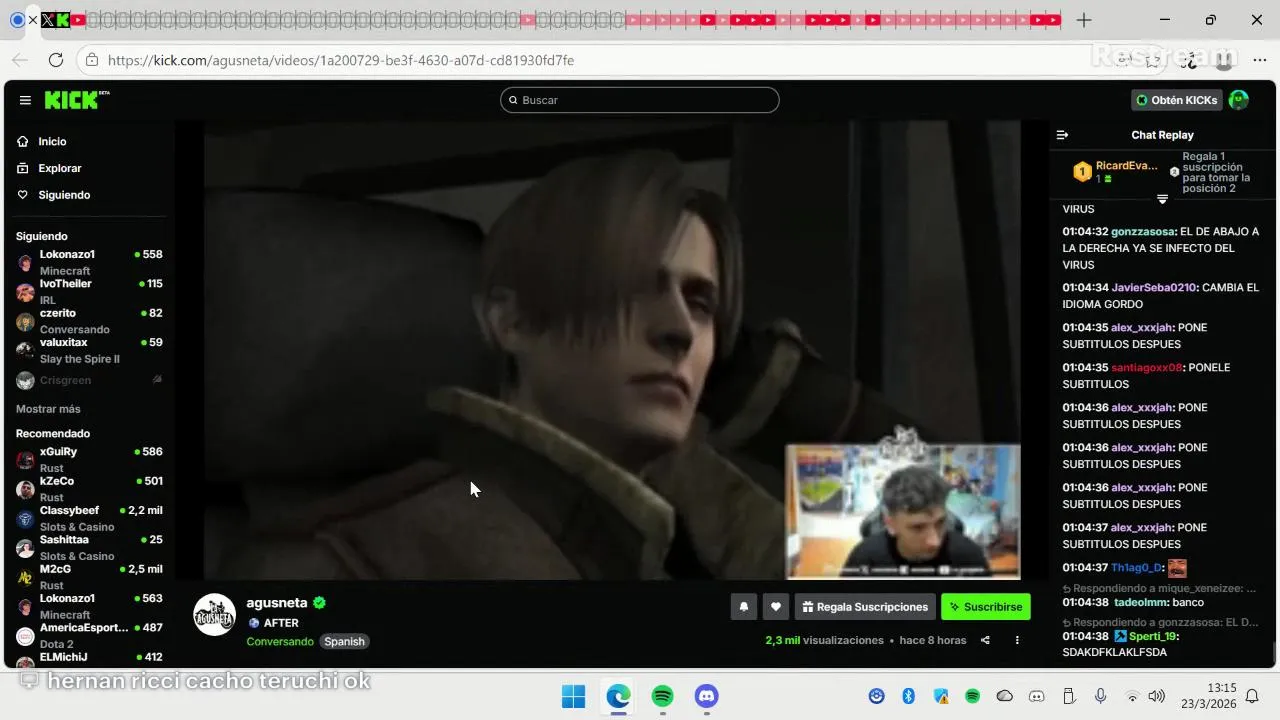Open Classybeef recommended channel
Image resolution: width=1280 pixels, height=720 pixels.
[89, 518]
